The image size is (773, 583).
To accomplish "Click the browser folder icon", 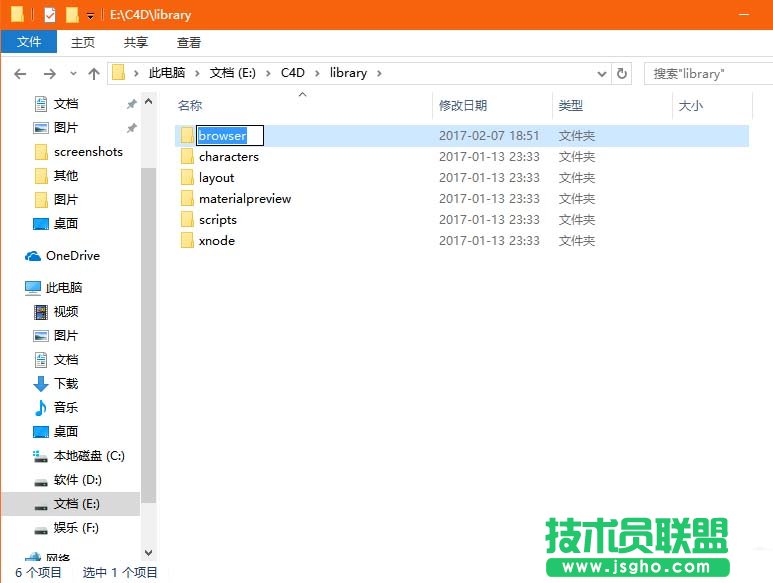I will [x=187, y=136].
